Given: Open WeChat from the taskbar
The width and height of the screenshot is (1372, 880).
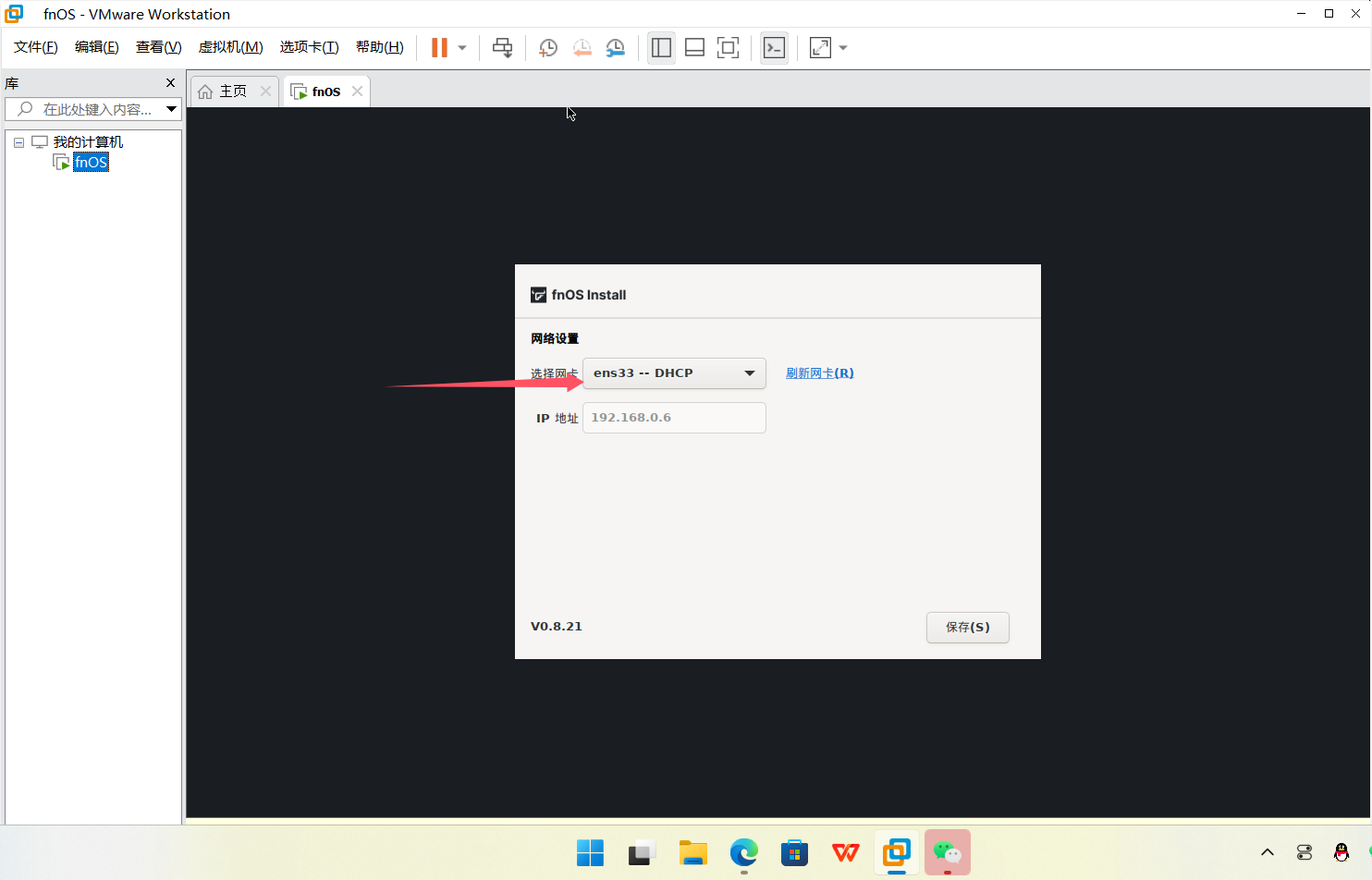Looking at the screenshot, I should [x=948, y=852].
